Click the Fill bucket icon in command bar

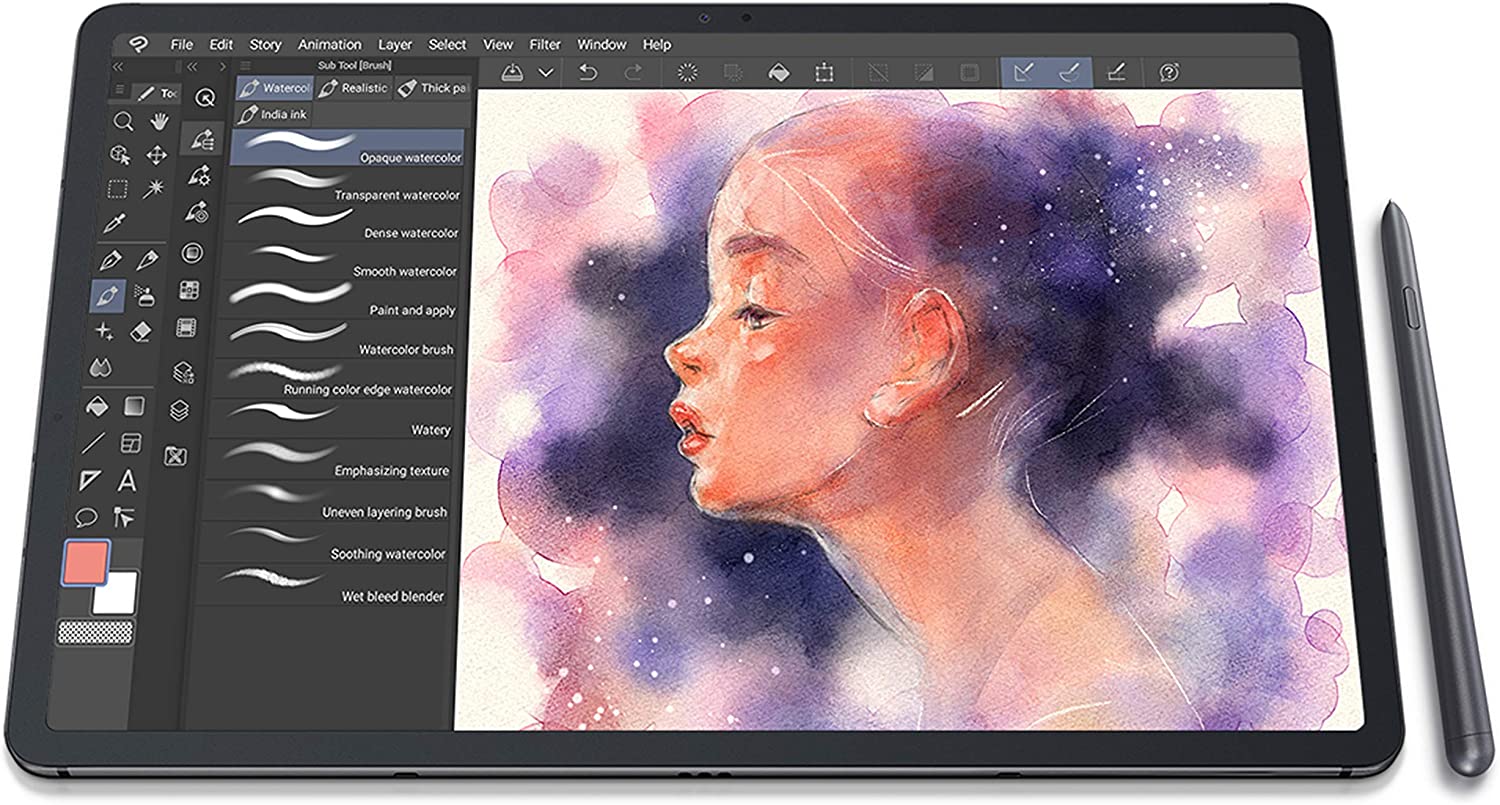pyautogui.click(x=778, y=72)
